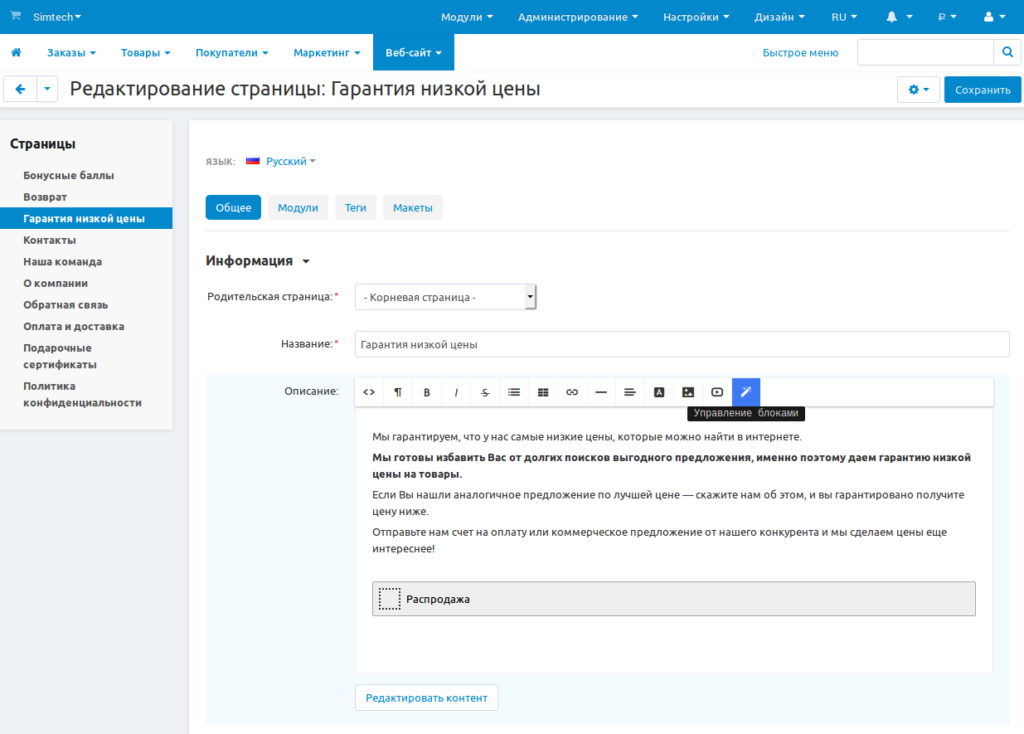Click the Russian flag language icon
Viewport: 1024px width, 734px height.
click(253, 161)
